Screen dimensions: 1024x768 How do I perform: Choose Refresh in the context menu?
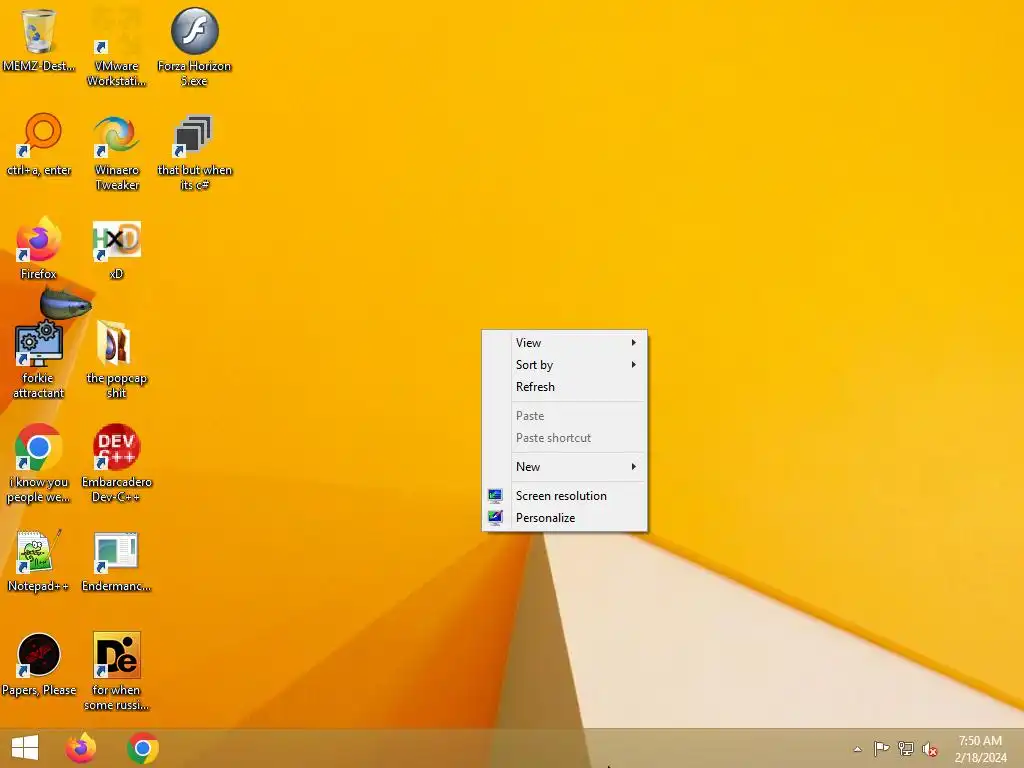click(x=564, y=387)
